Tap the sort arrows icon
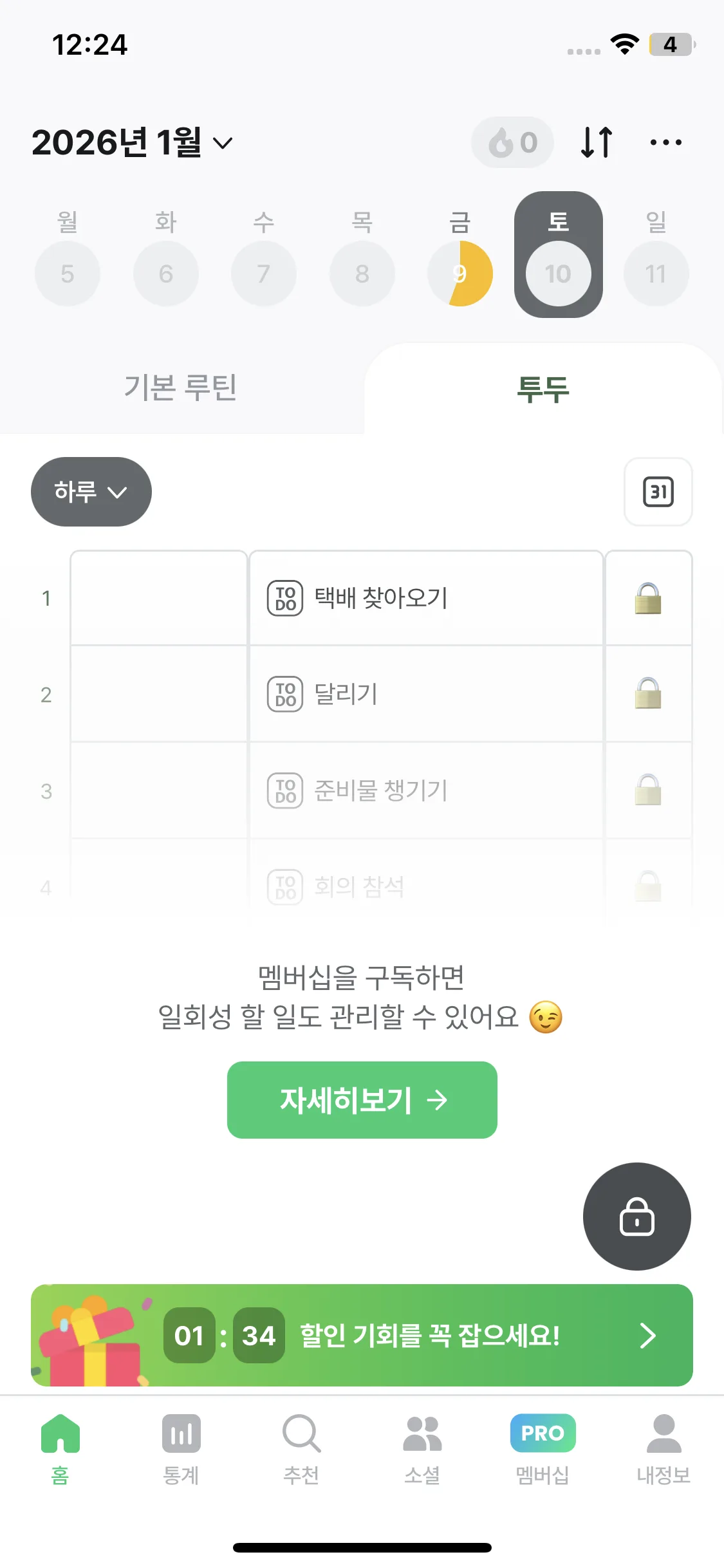 [596, 142]
